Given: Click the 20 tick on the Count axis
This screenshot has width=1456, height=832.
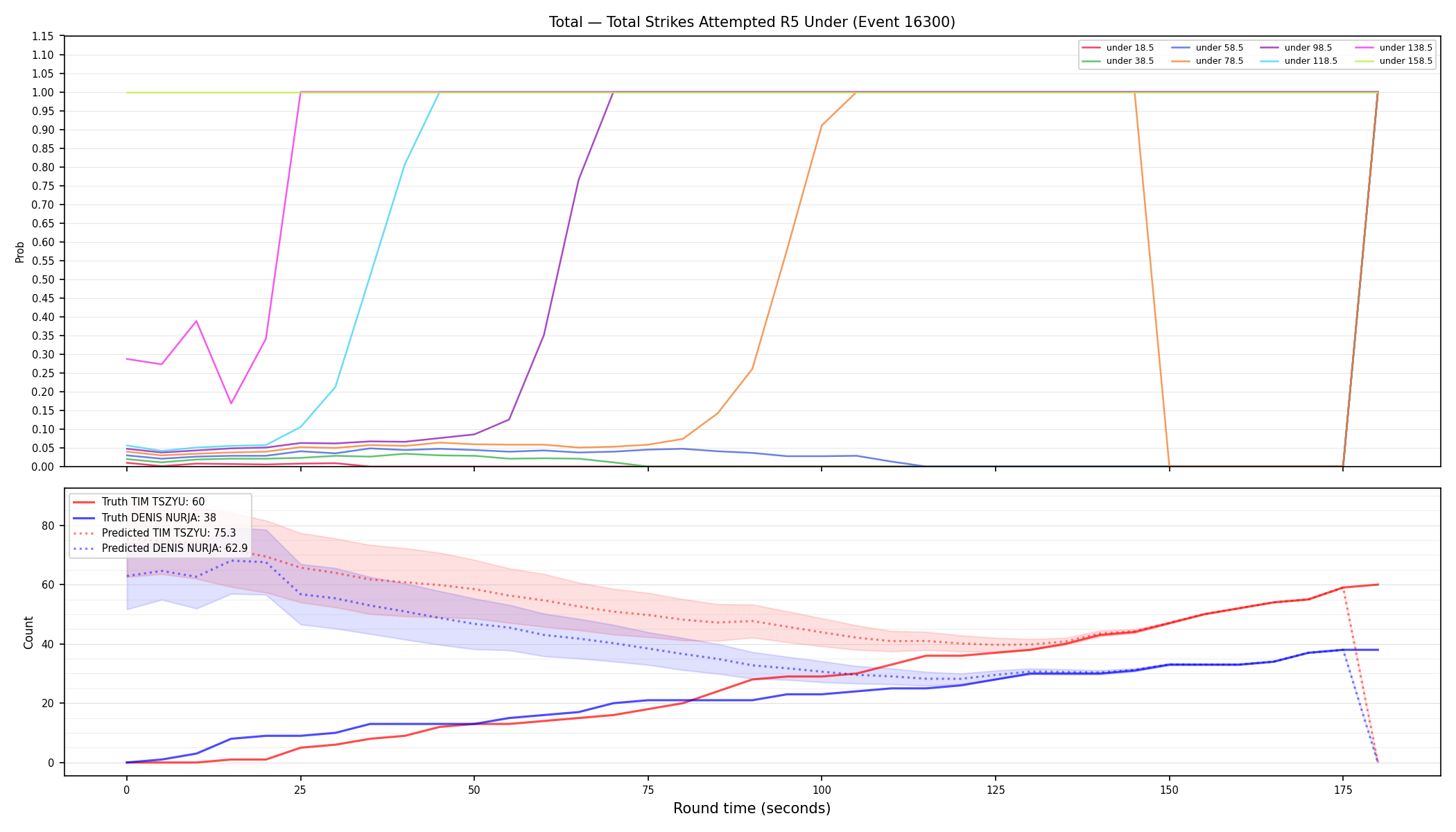Looking at the screenshot, I should [x=47, y=703].
